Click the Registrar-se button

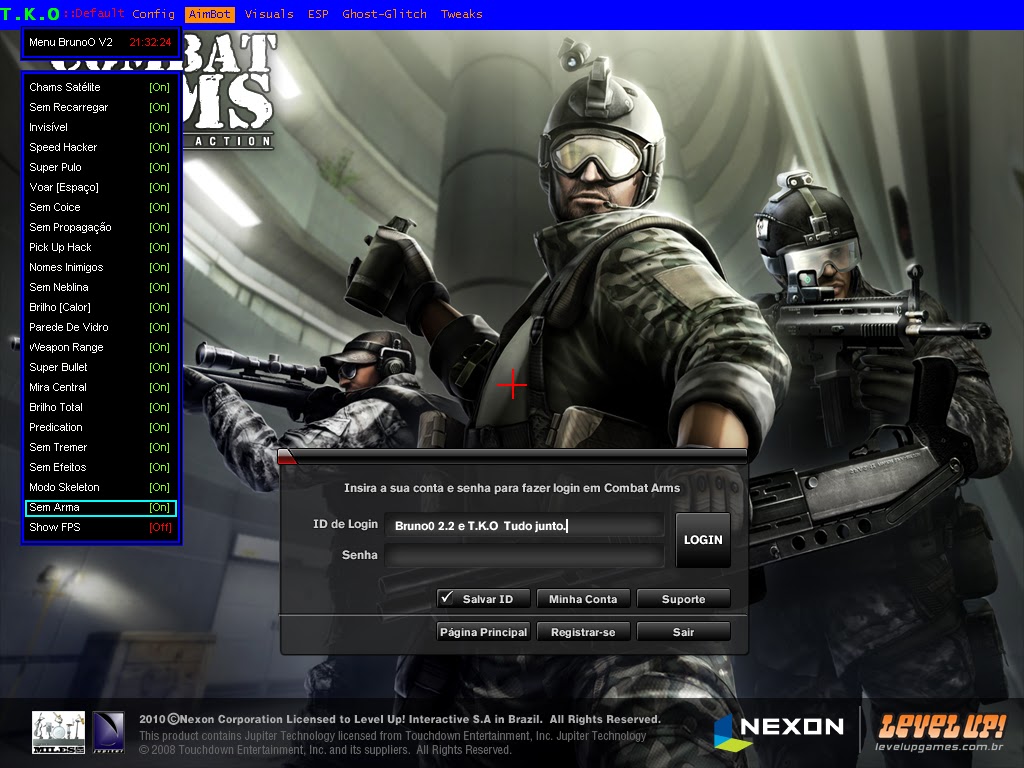coord(583,632)
